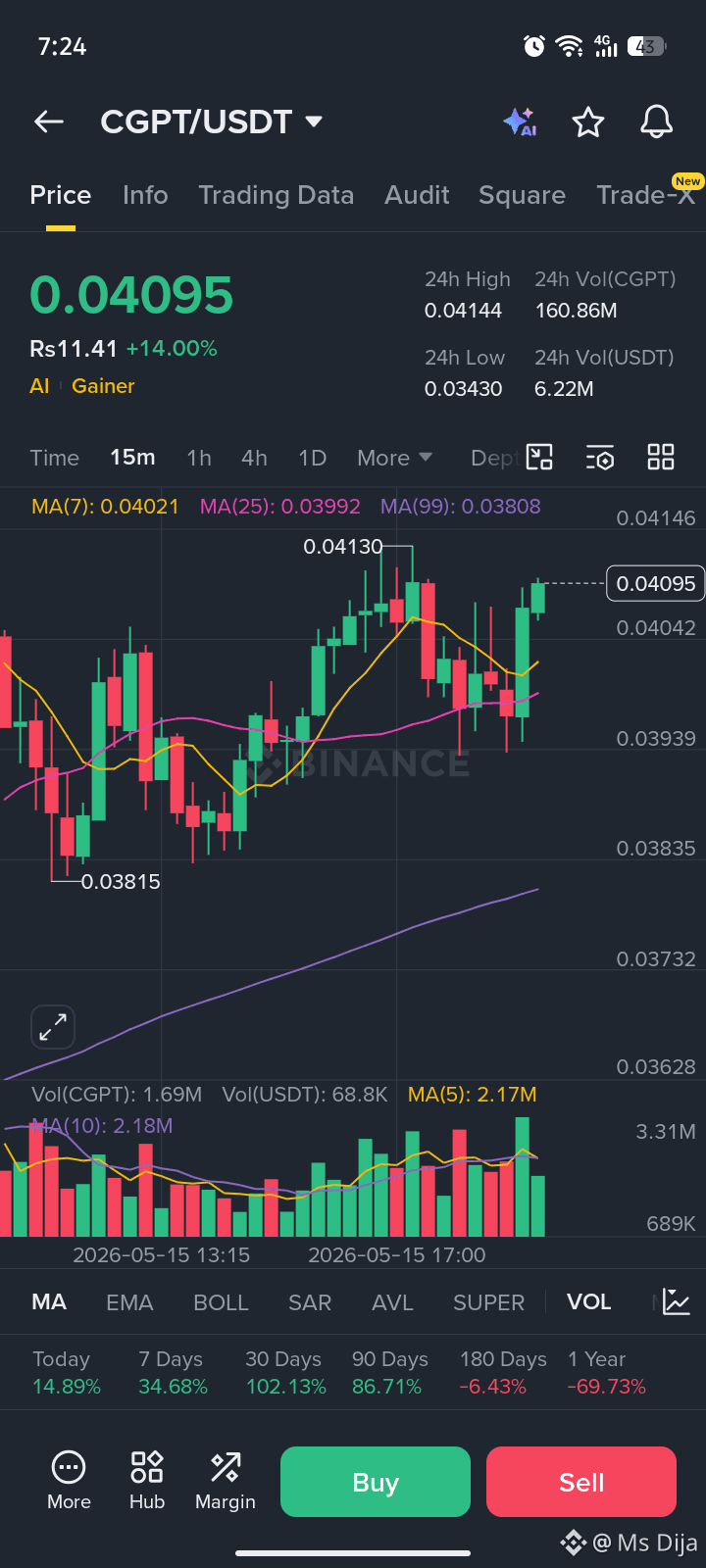Image resolution: width=706 pixels, height=1568 pixels.
Task: Open the Margin trading icon
Action: coord(226,1467)
